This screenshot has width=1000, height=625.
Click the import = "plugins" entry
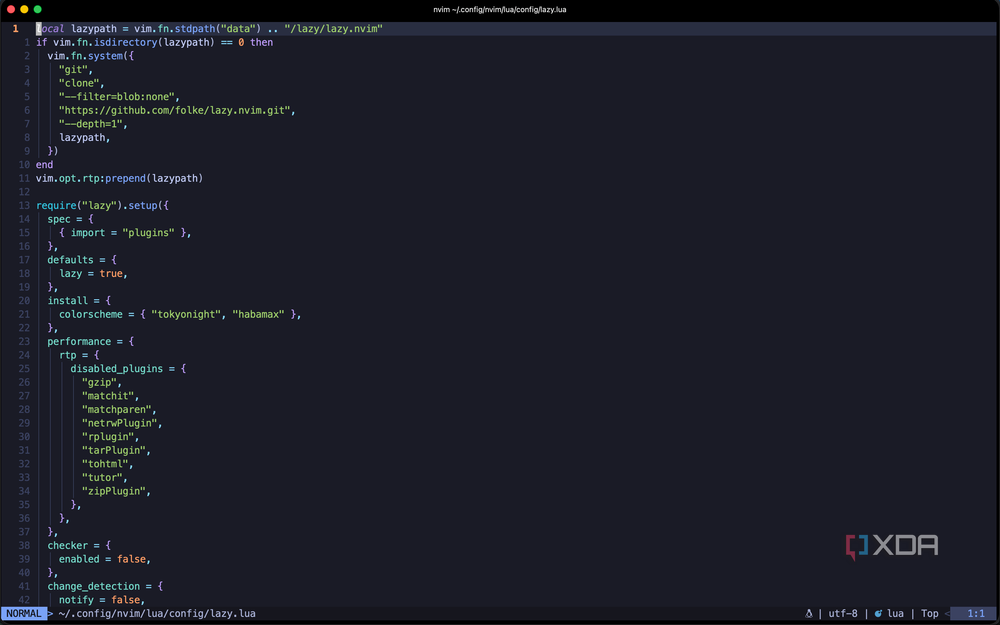click(122, 233)
